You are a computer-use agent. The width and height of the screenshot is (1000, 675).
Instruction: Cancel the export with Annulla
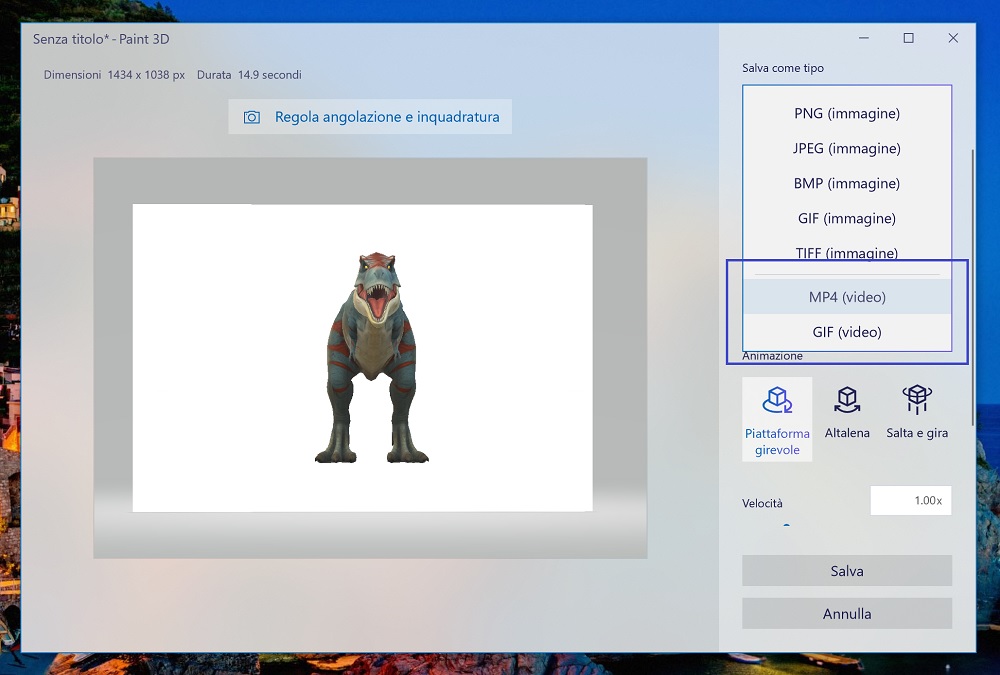(x=846, y=613)
